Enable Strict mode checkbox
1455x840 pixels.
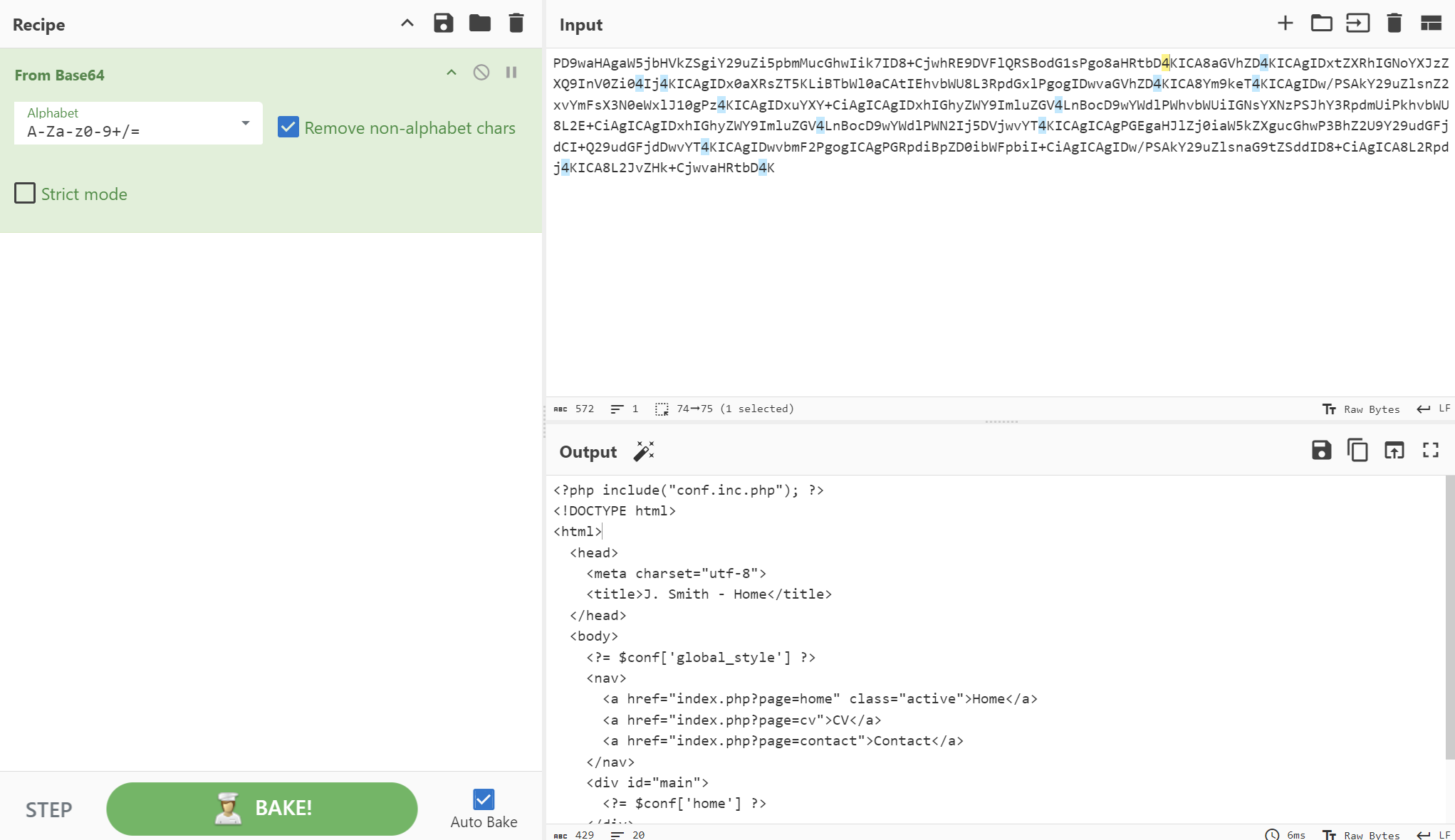click(x=24, y=193)
